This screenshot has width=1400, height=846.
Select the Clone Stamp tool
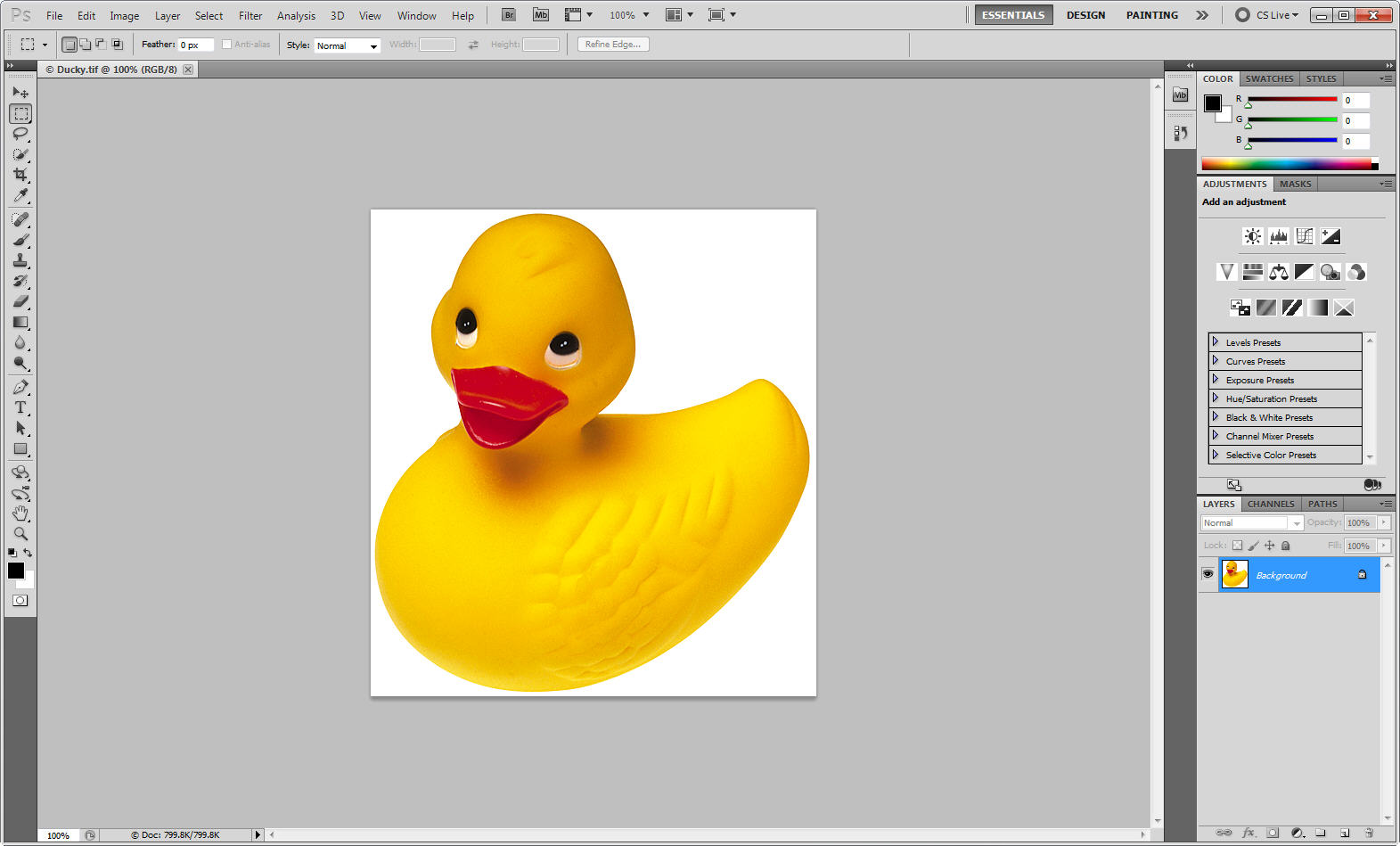click(20, 260)
